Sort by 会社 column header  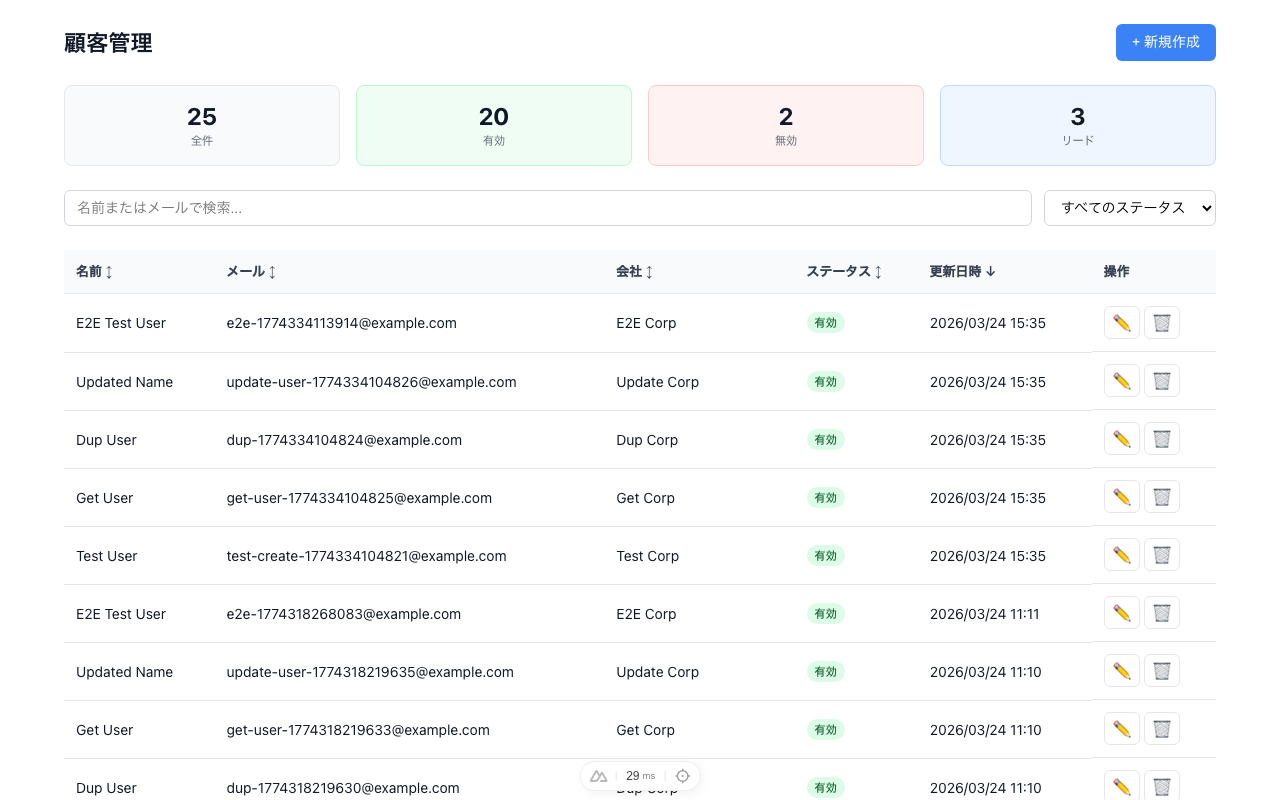pyautogui.click(x=634, y=271)
